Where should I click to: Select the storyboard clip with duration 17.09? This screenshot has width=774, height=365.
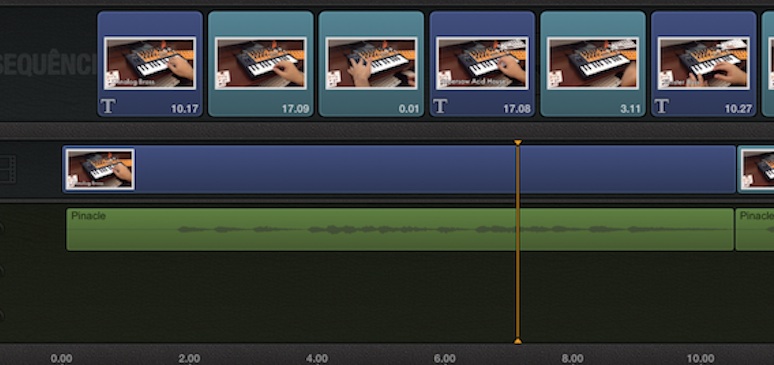pos(261,64)
